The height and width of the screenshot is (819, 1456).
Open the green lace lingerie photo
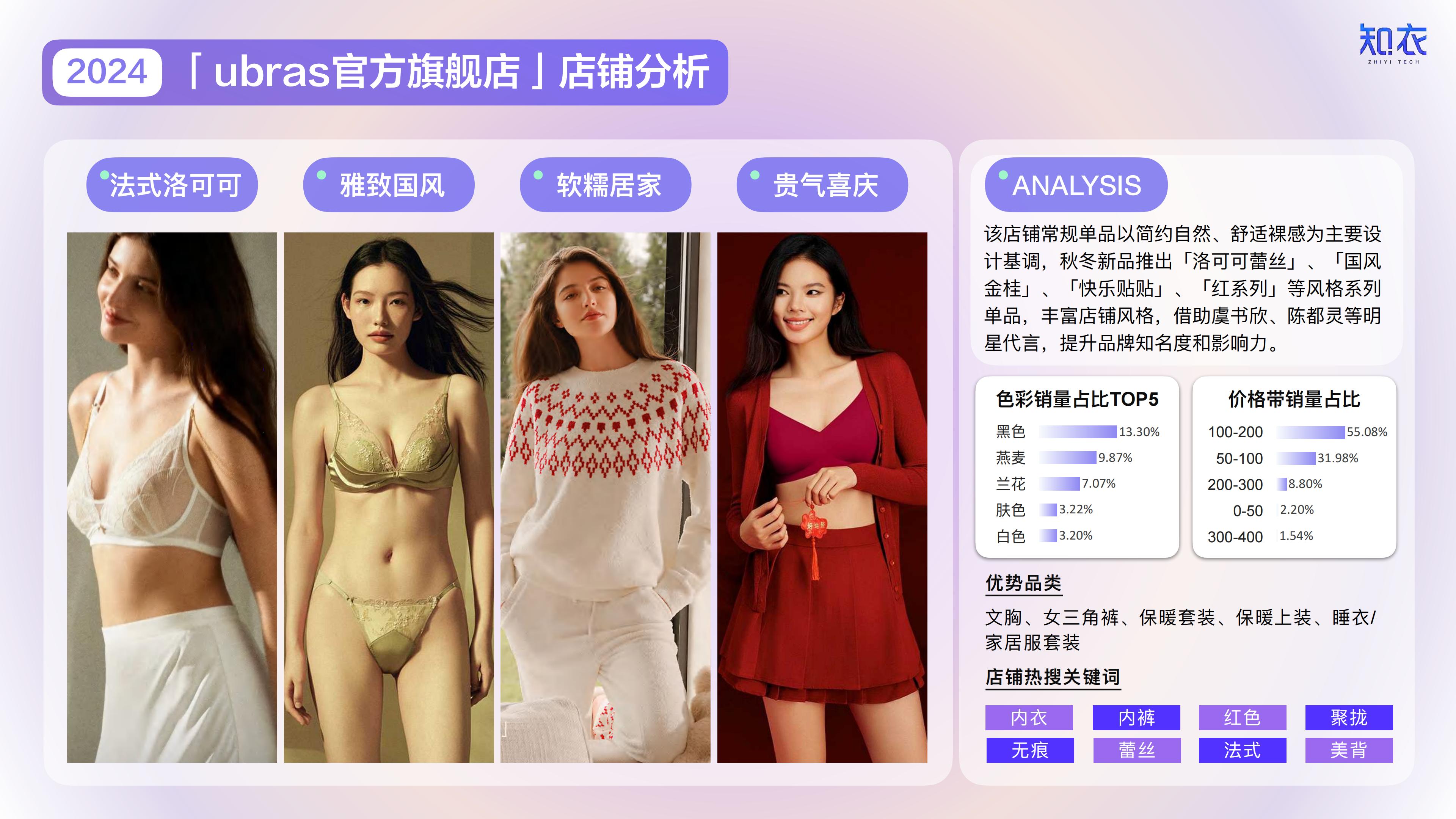(x=389, y=497)
